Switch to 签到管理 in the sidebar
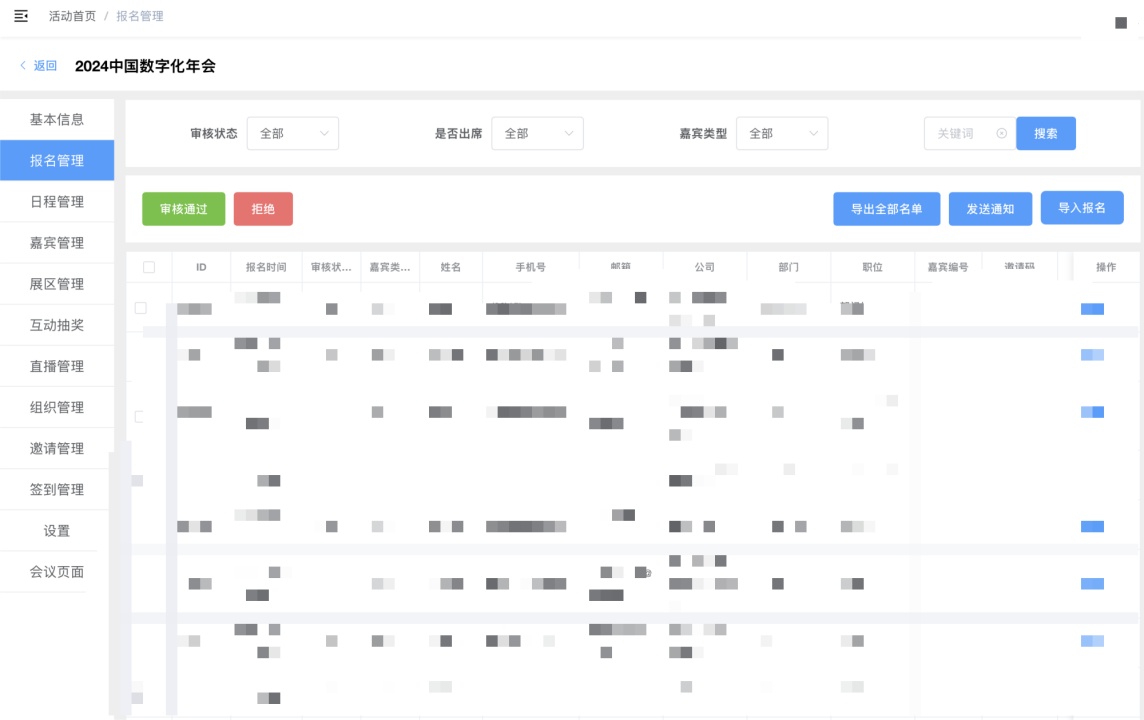 click(x=57, y=490)
